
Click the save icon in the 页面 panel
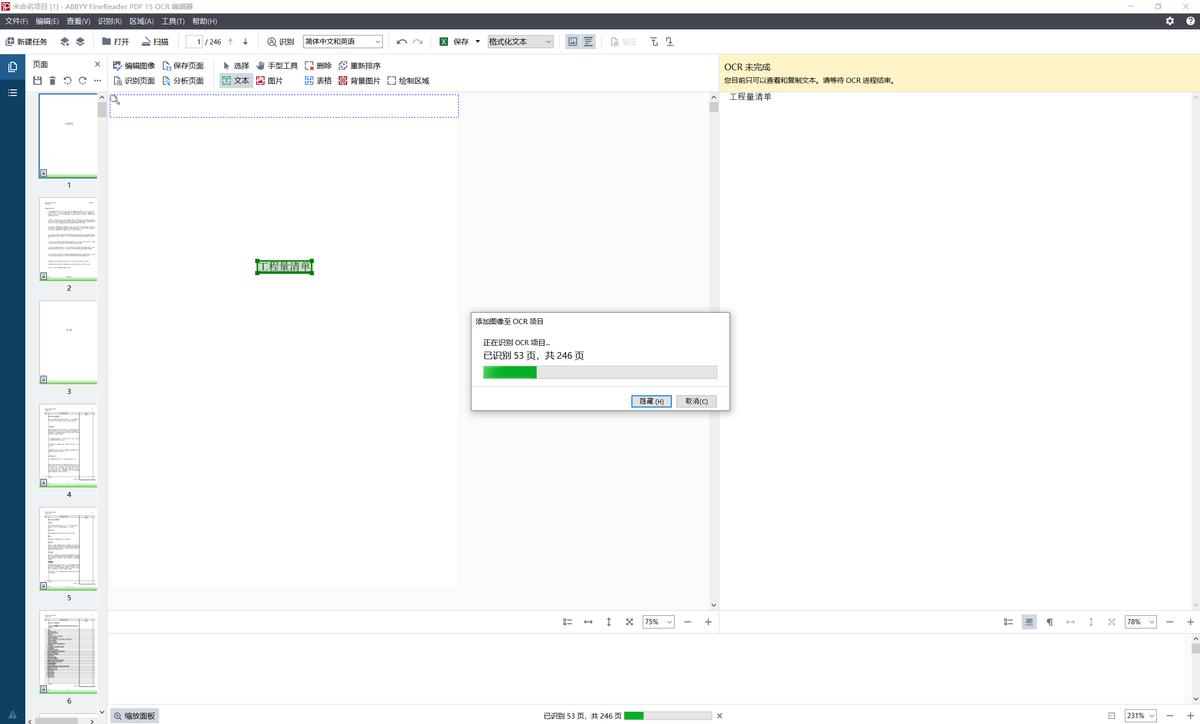[37, 81]
